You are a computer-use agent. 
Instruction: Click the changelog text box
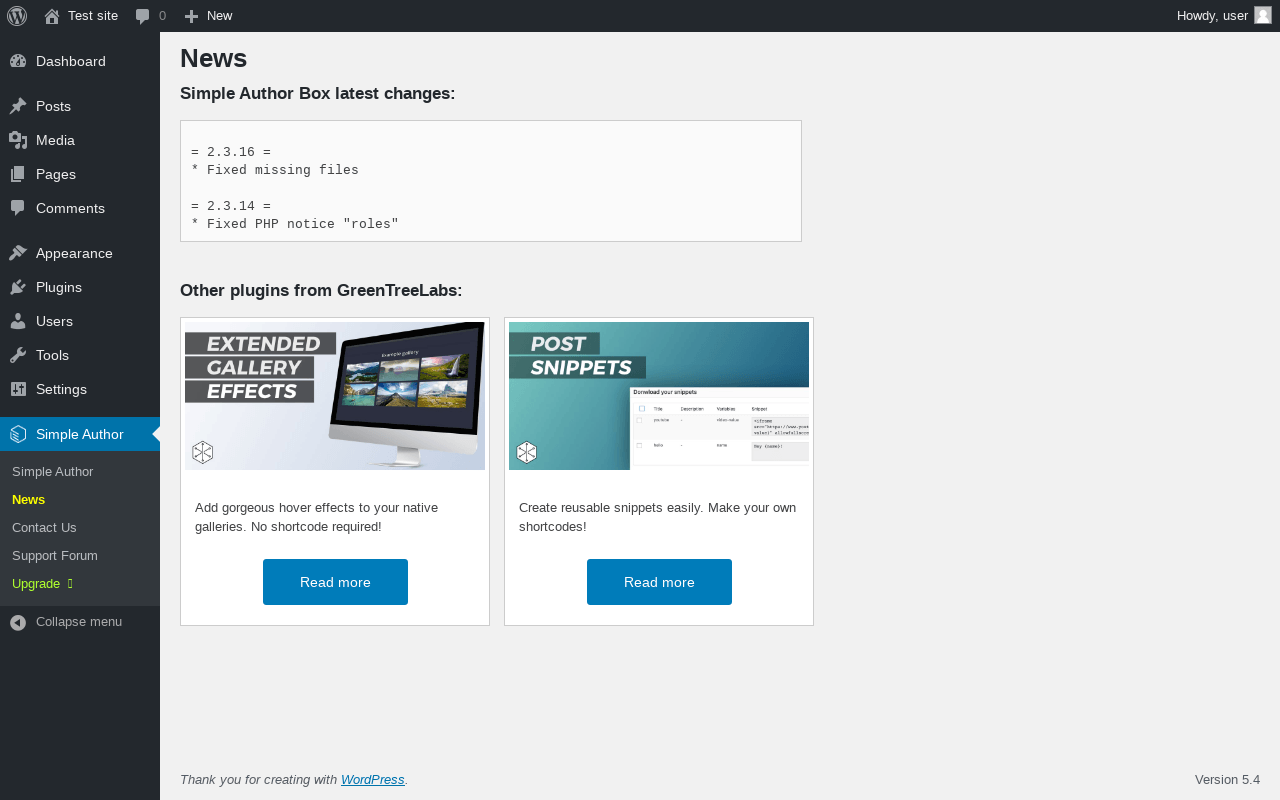point(491,181)
